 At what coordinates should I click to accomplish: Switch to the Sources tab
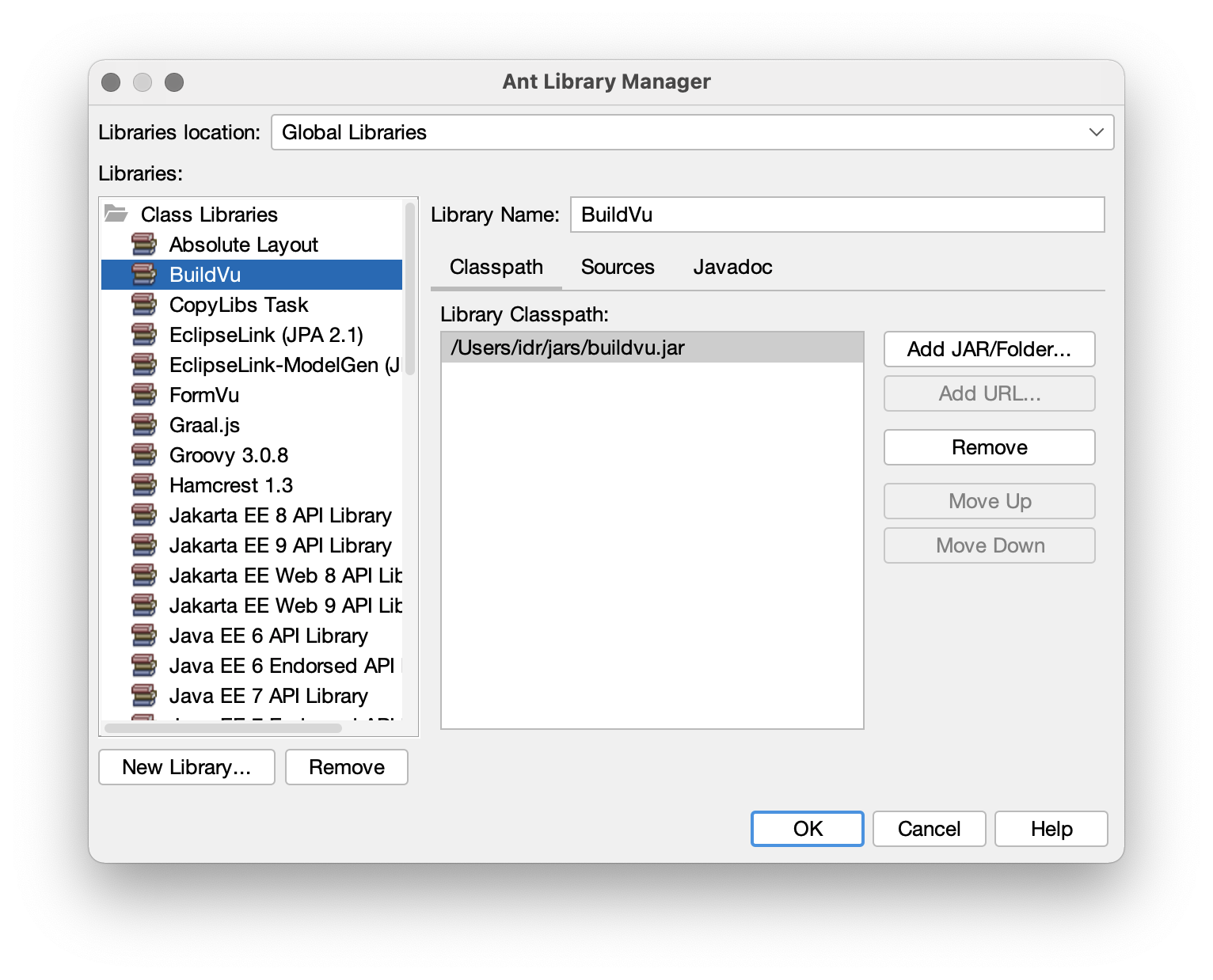click(618, 267)
